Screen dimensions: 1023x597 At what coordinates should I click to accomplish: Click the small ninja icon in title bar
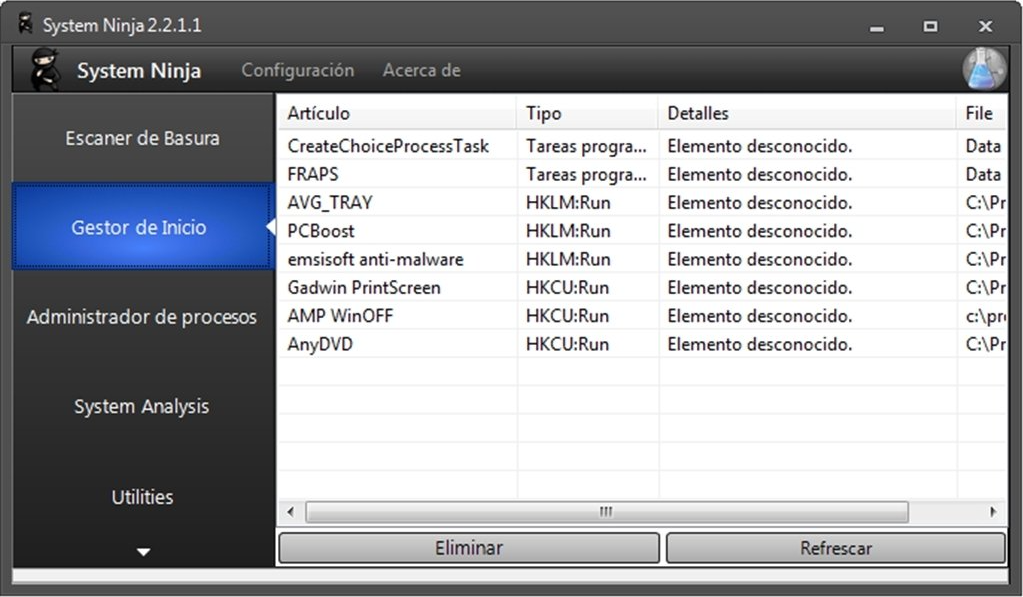(25, 24)
